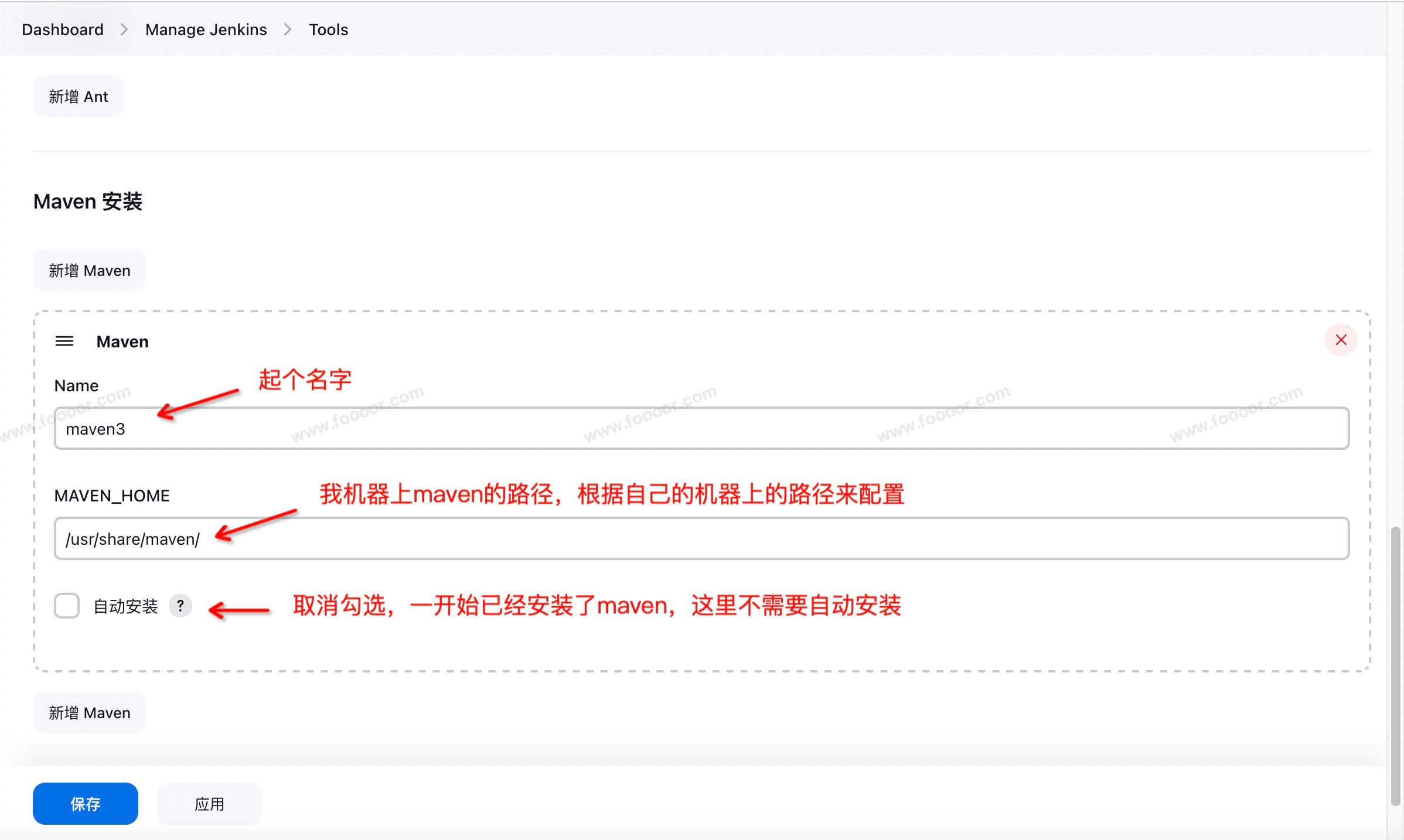This screenshot has height=840, width=1404.
Task: Click the Maven 安装 section heading
Action: [x=88, y=202]
